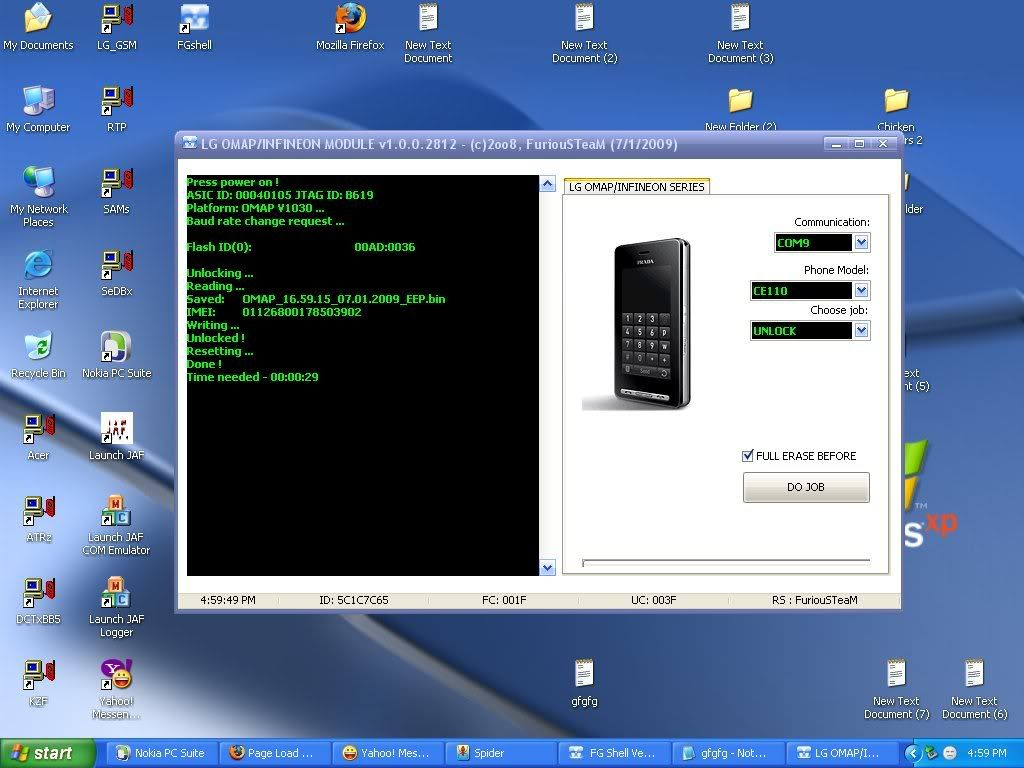Open New Text Document (3) icon
Viewport: 1024px width, 768px height.
click(741, 33)
